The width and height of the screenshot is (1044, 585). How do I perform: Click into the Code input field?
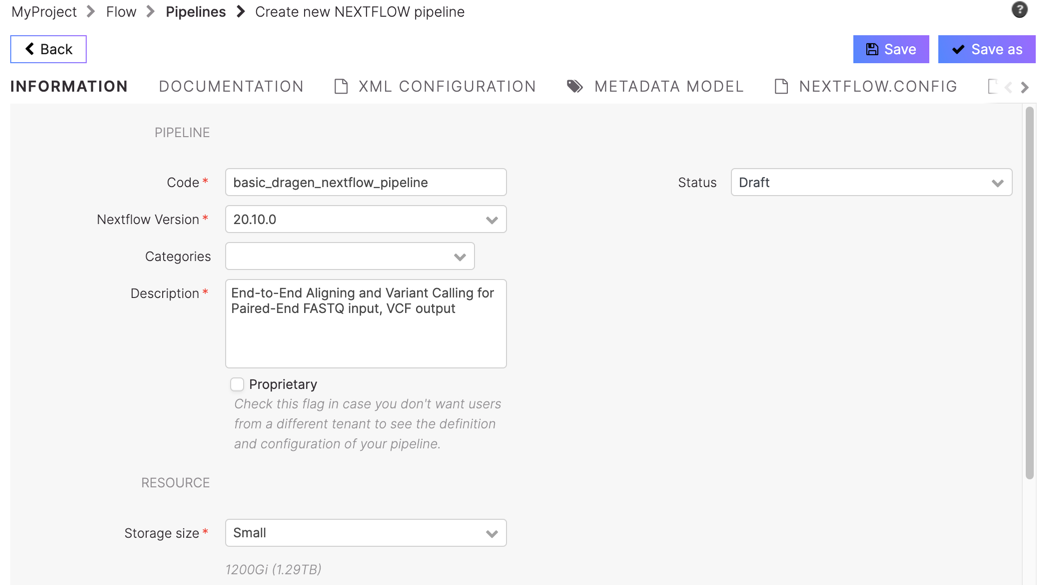tap(366, 182)
